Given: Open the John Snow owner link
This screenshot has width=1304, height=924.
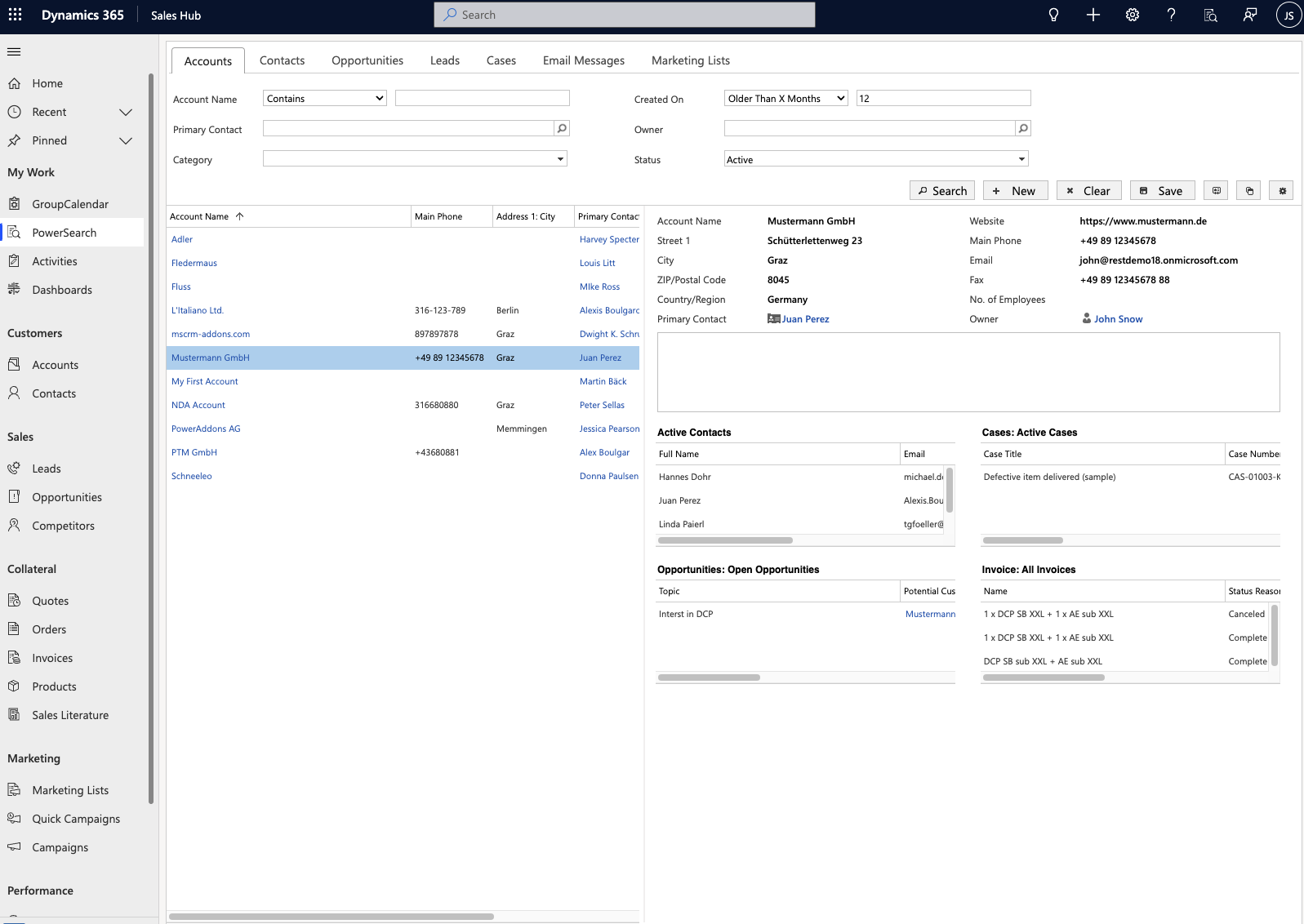Looking at the screenshot, I should click(1118, 319).
